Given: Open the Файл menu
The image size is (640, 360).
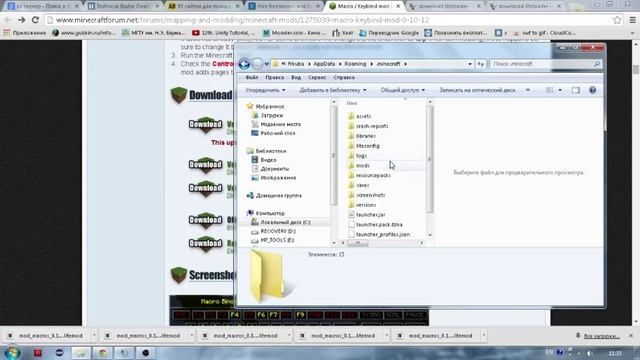Looking at the screenshot, I should pyautogui.click(x=252, y=78).
